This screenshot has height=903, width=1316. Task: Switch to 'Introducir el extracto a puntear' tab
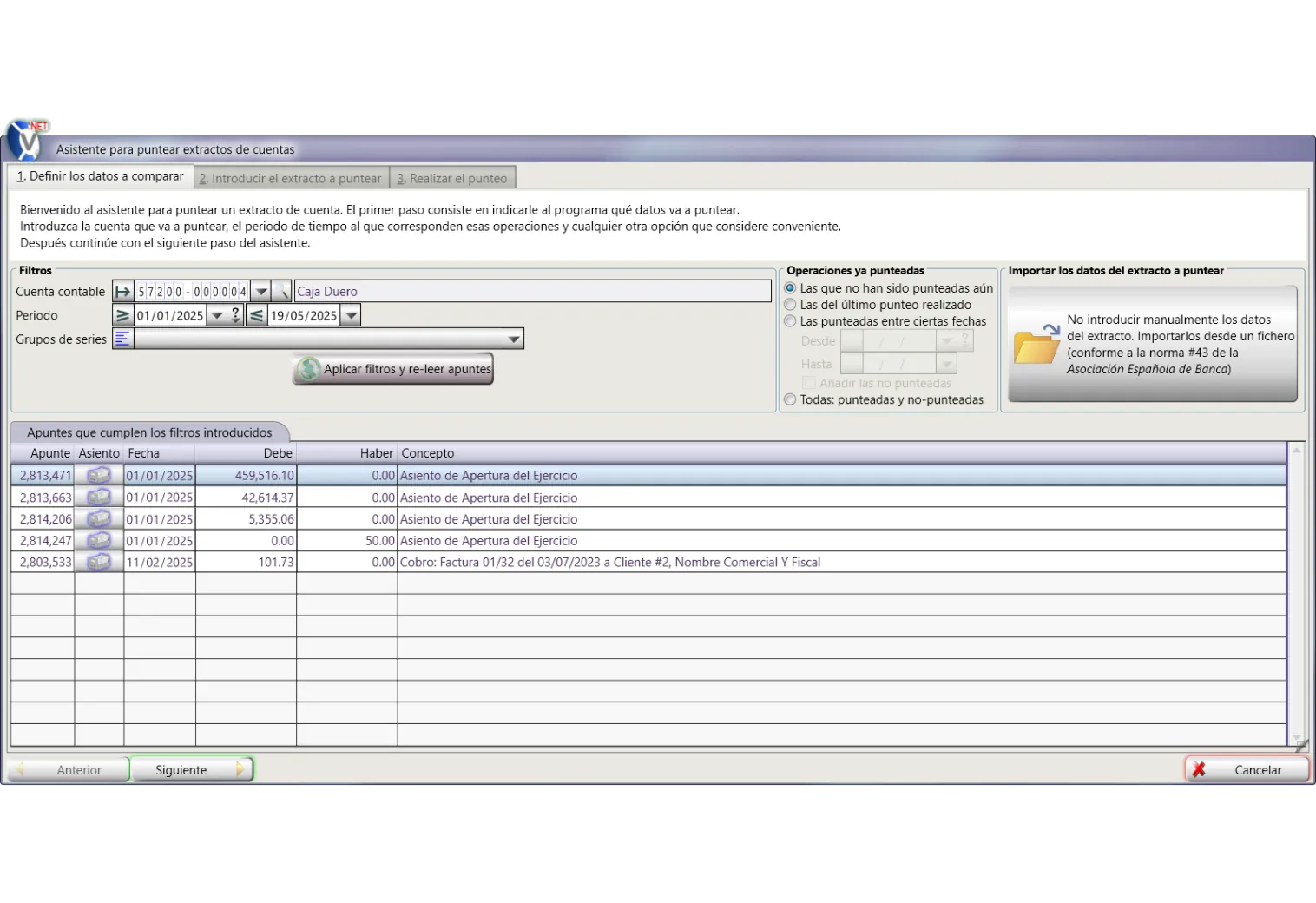pyautogui.click(x=291, y=178)
